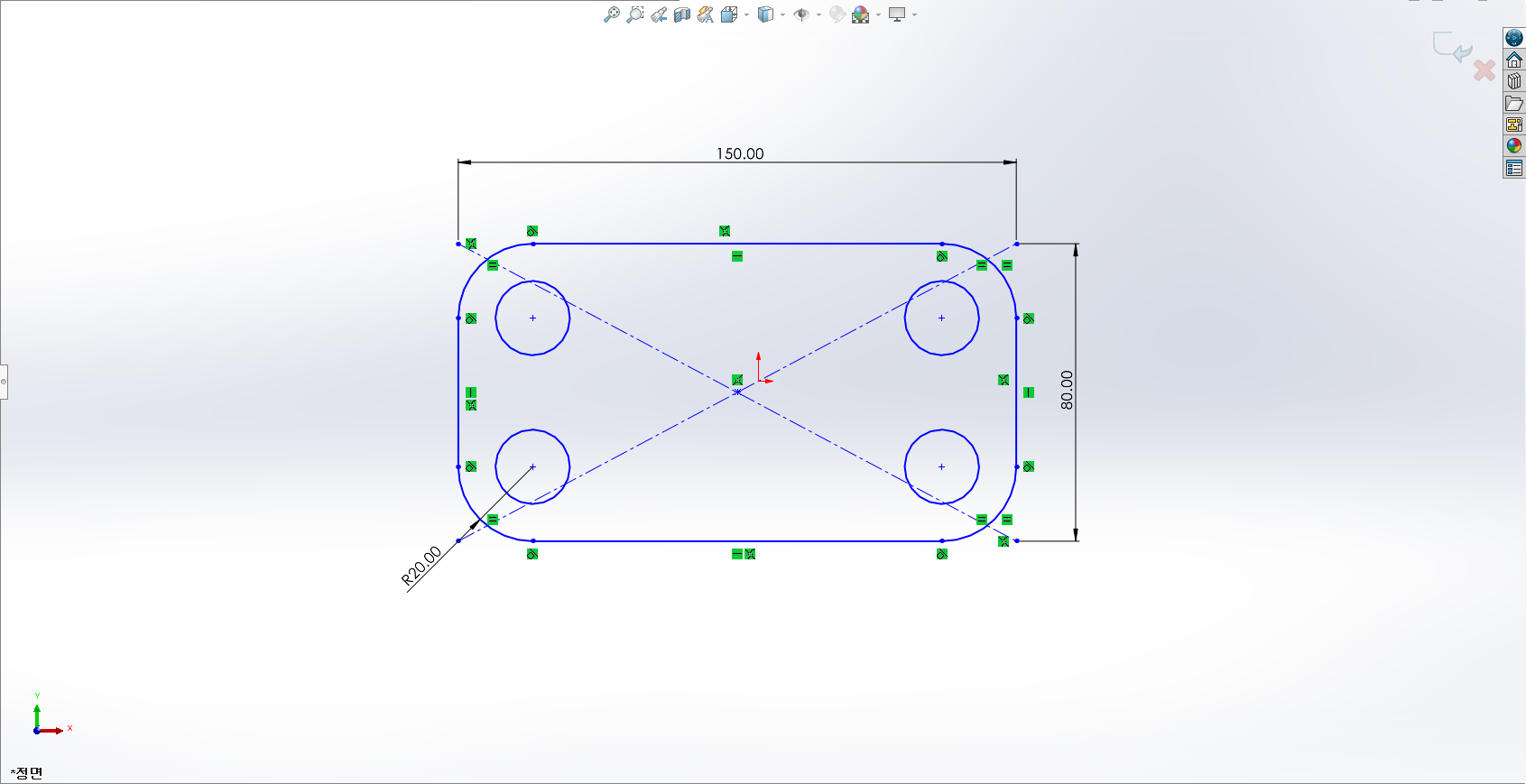Image resolution: width=1526 pixels, height=784 pixels.
Task: Click the Dynamic Annotation Views icon
Action: pos(706,14)
